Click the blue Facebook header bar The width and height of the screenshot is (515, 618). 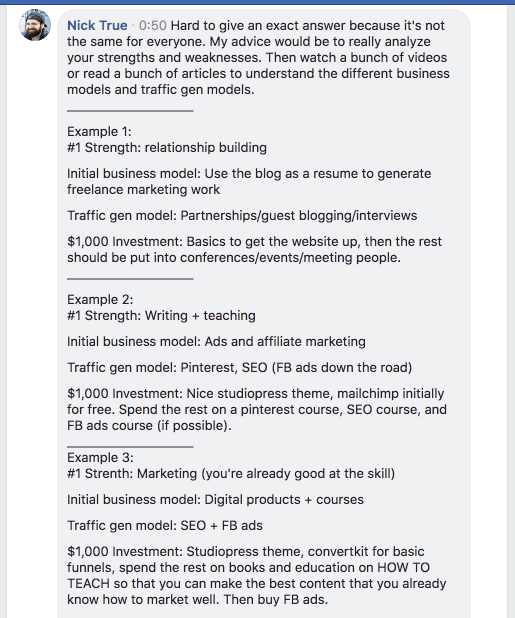(257, 2)
